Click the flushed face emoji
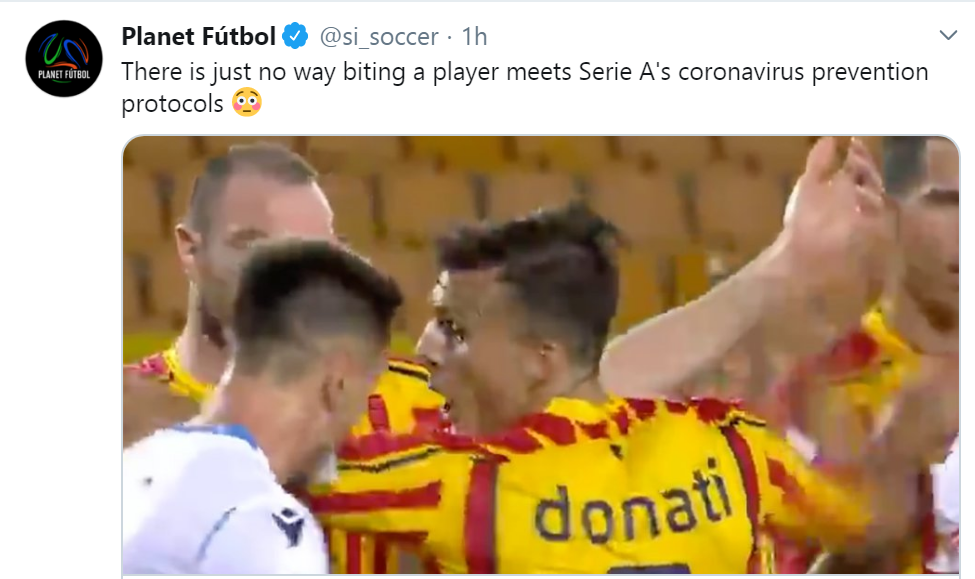The height and width of the screenshot is (579, 975). [246, 103]
